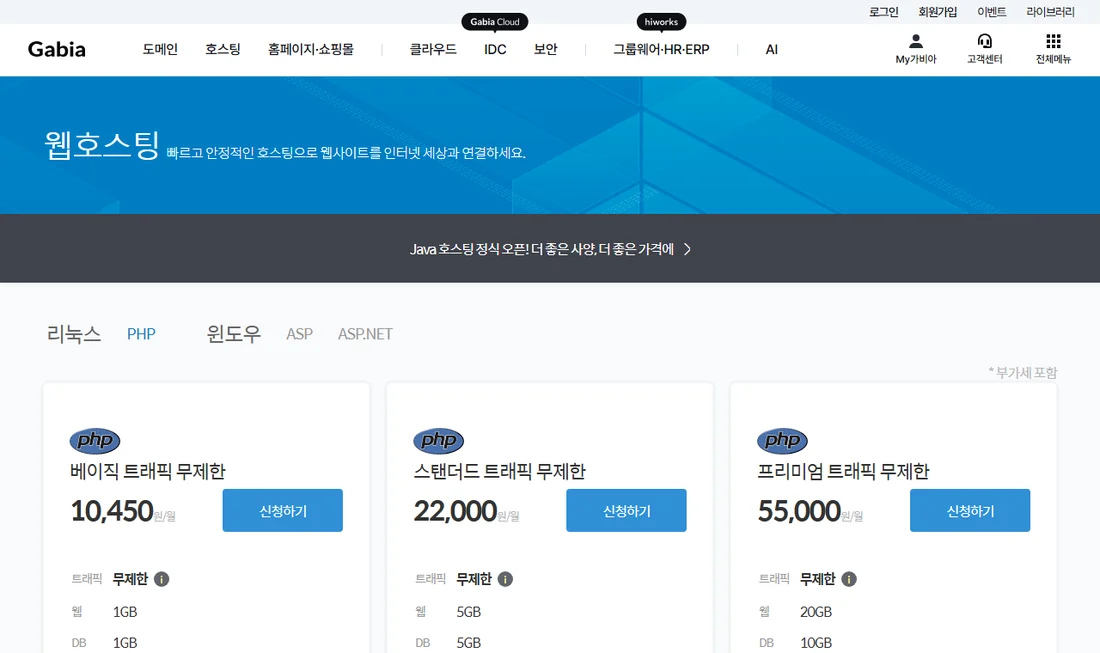Click PHP logo on 프리미엄 card
Viewport: 1100px width, 653px height.
782,440
